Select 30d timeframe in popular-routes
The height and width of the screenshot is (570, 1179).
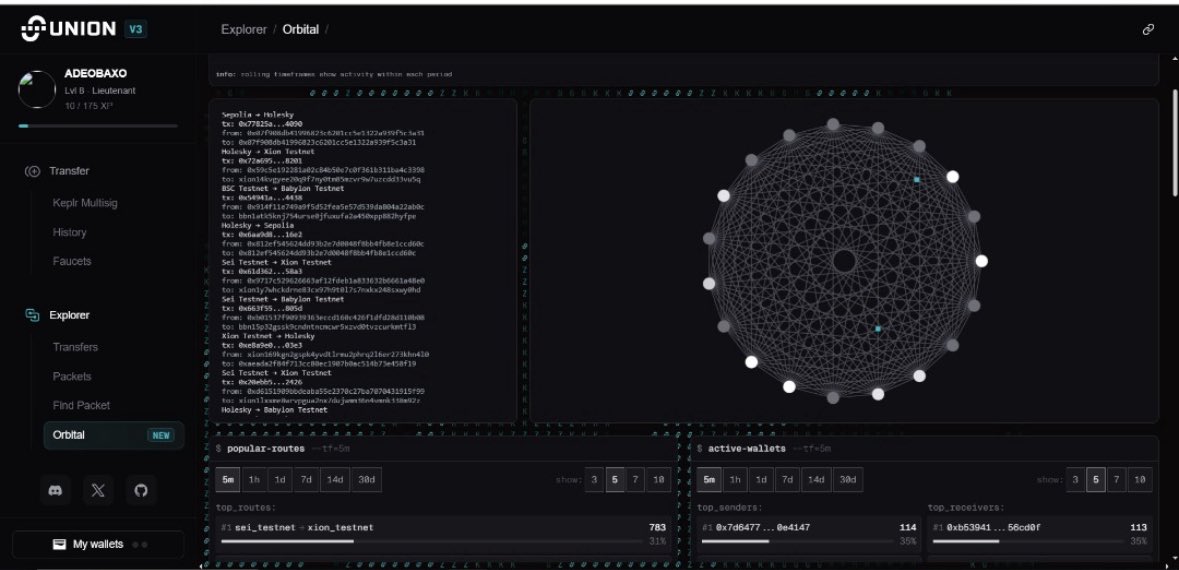[x=366, y=480]
